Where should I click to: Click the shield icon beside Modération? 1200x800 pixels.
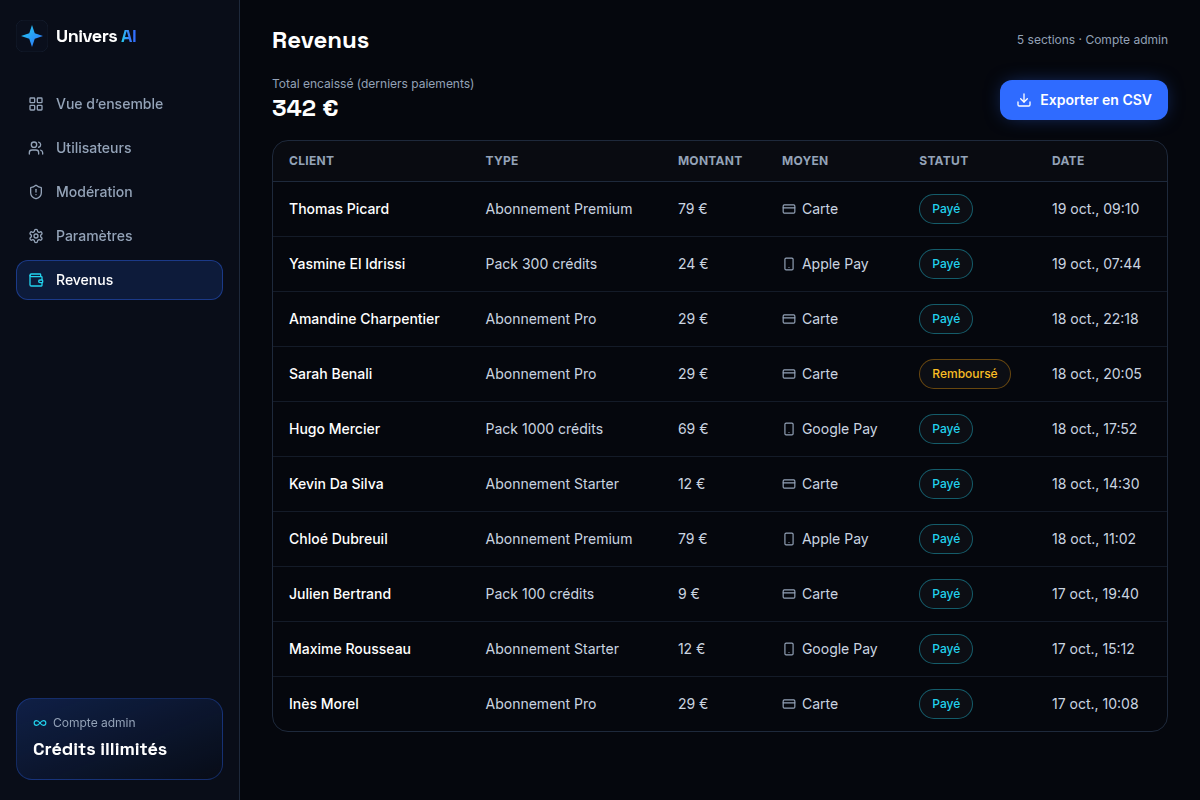pyautogui.click(x=36, y=192)
